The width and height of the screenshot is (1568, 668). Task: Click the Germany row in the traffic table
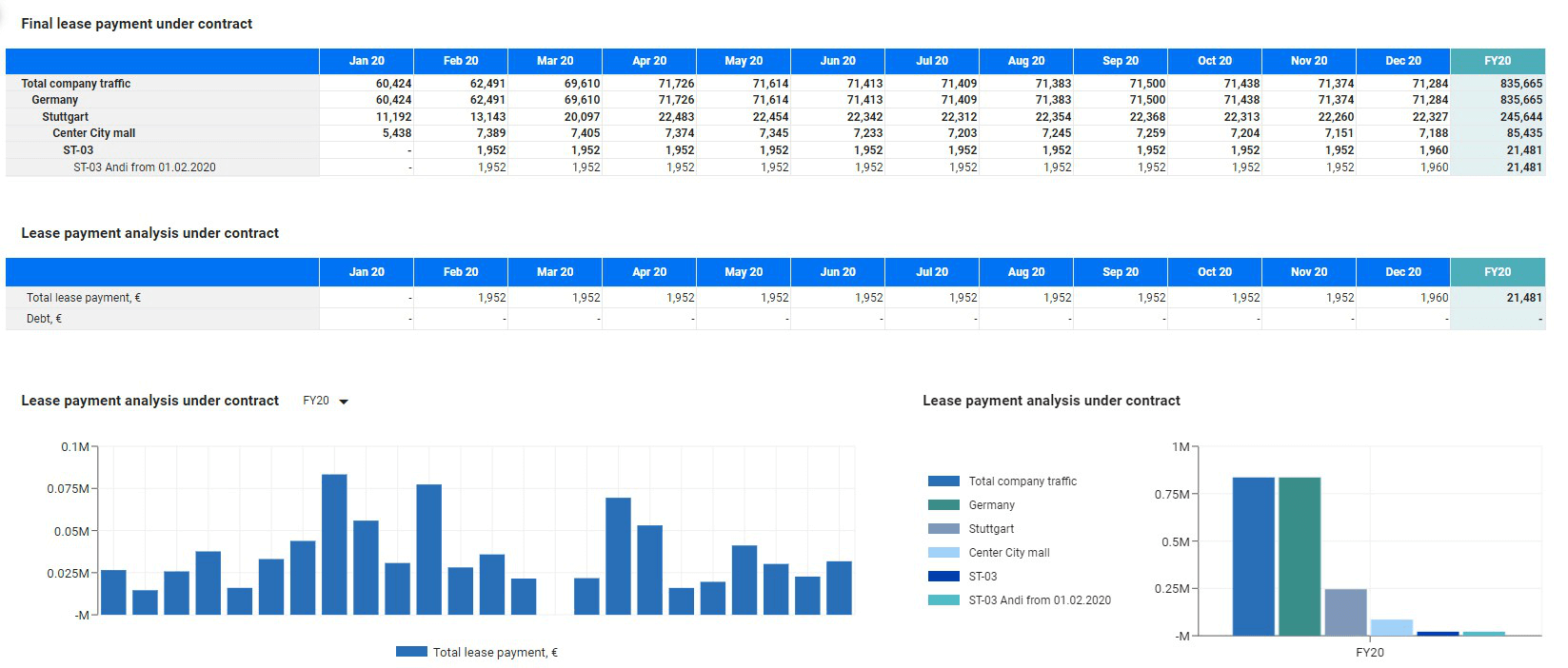[55, 100]
